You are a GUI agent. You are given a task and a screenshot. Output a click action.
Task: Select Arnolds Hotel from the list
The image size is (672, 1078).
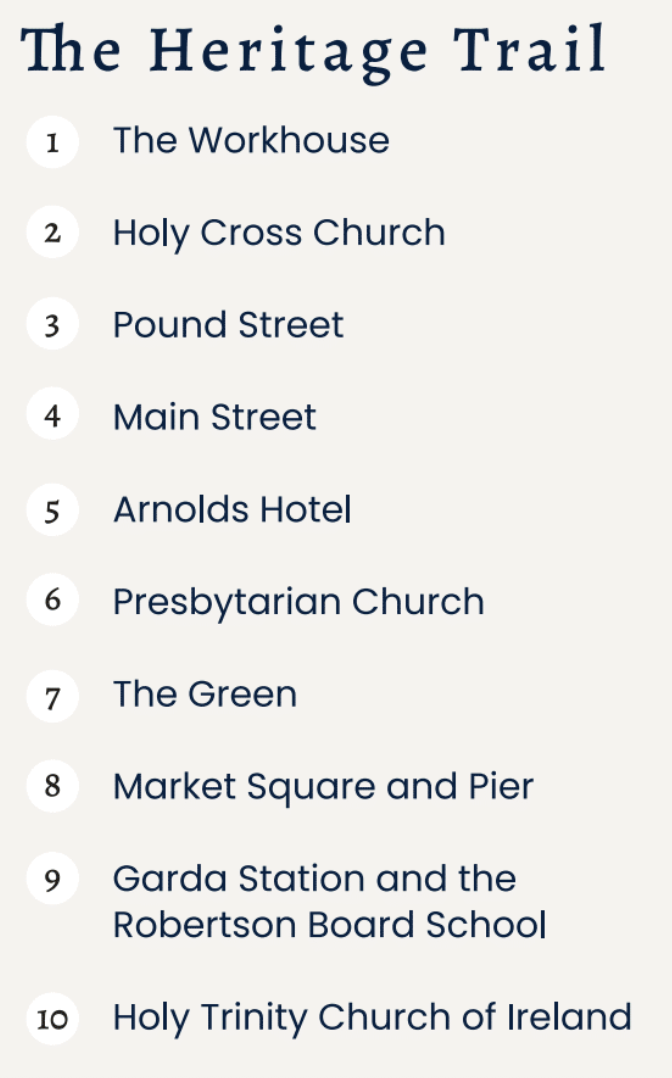[x=232, y=510]
